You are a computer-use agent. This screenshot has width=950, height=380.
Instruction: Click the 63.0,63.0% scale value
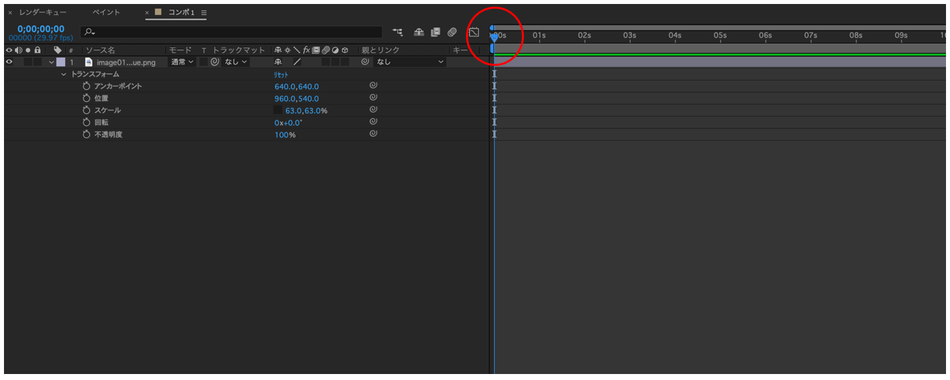pyautogui.click(x=307, y=110)
